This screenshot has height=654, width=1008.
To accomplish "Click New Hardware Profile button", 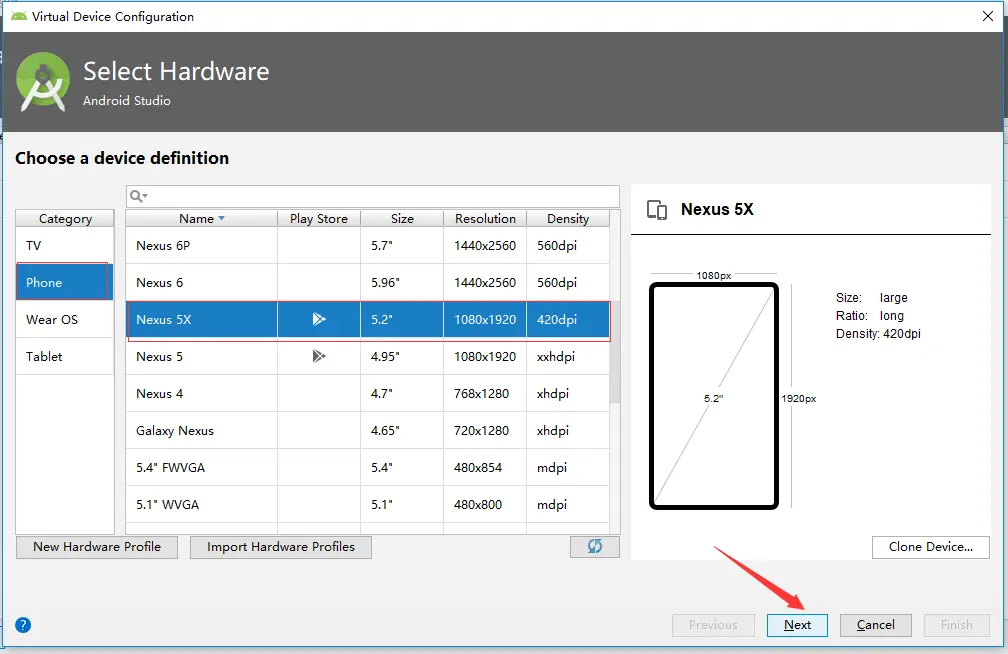I will point(97,547).
